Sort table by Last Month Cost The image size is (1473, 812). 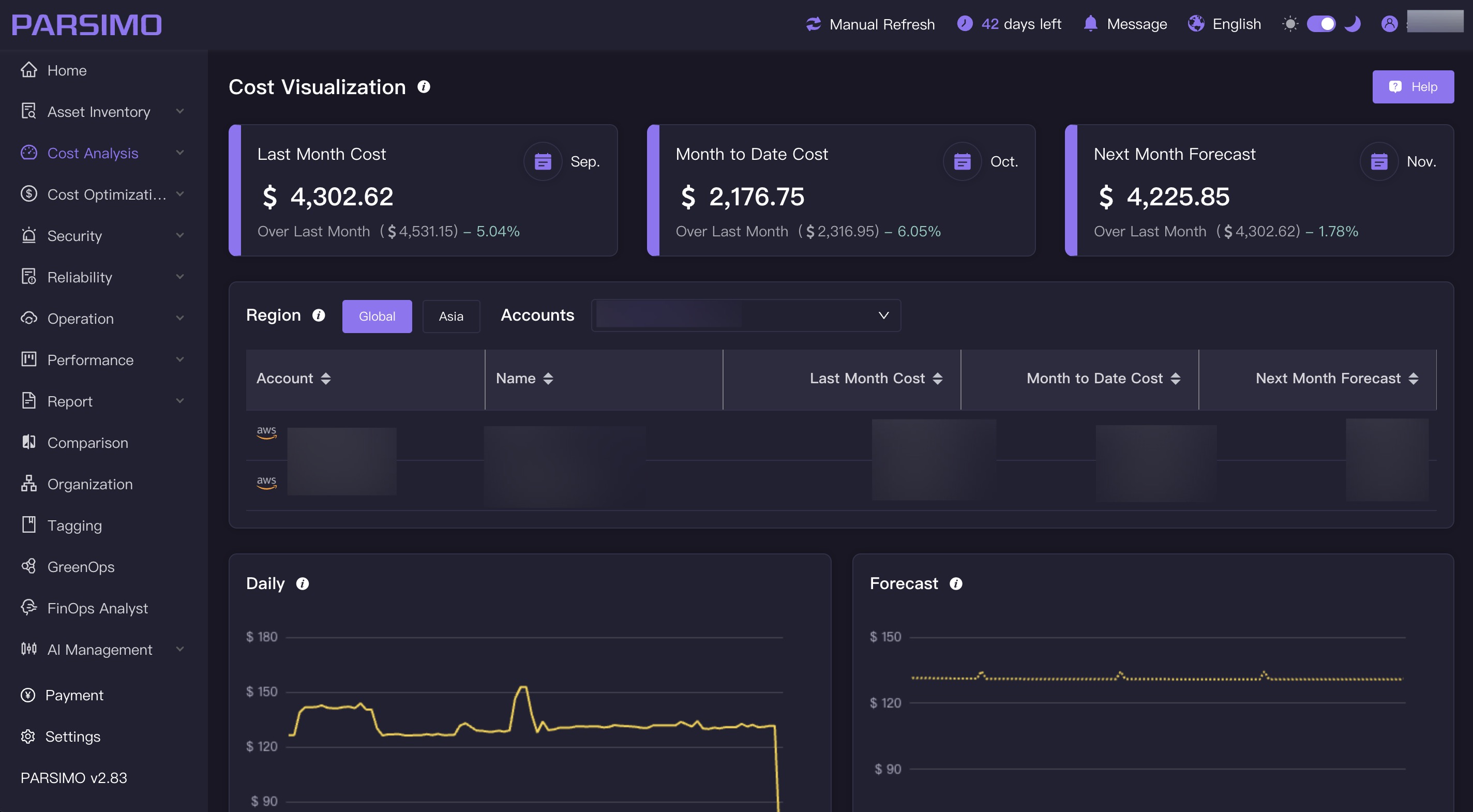click(x=937, y=379)
